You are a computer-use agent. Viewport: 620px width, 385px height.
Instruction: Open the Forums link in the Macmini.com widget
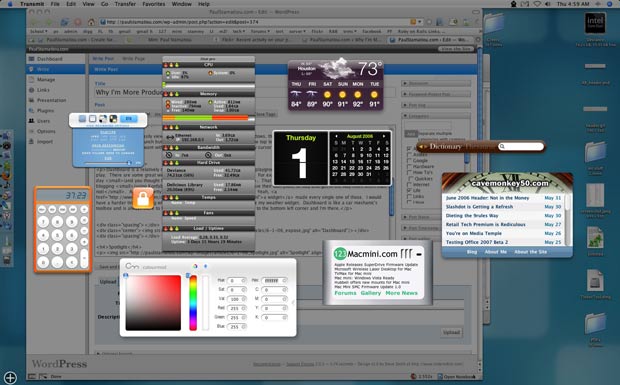(x=345, y=293)
